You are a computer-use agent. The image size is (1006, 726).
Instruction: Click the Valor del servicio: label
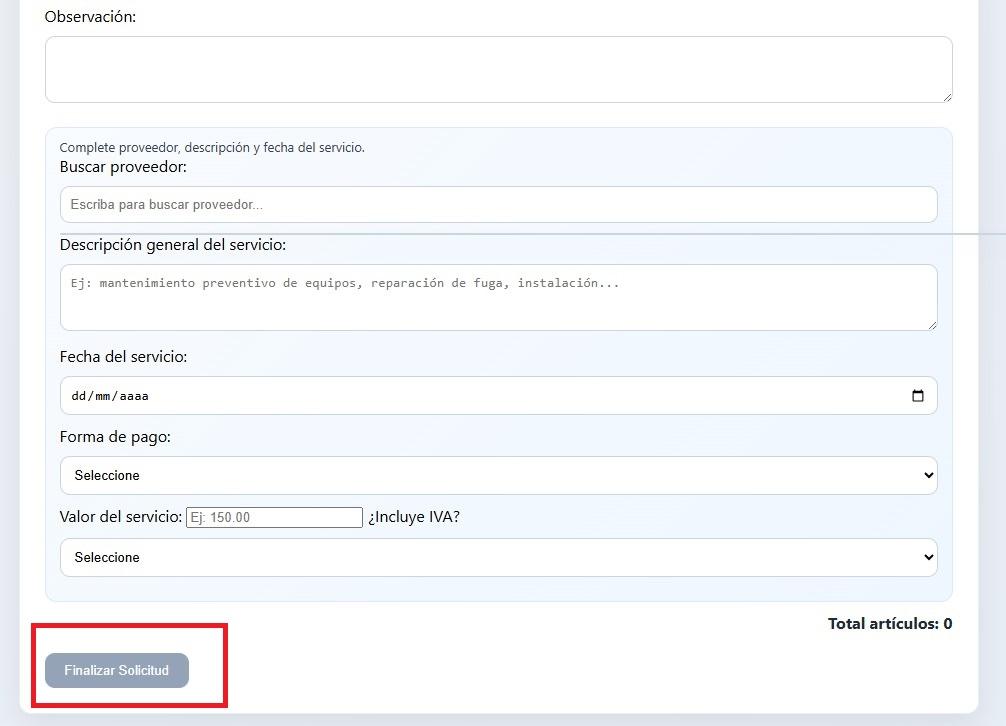coord(121,517)
